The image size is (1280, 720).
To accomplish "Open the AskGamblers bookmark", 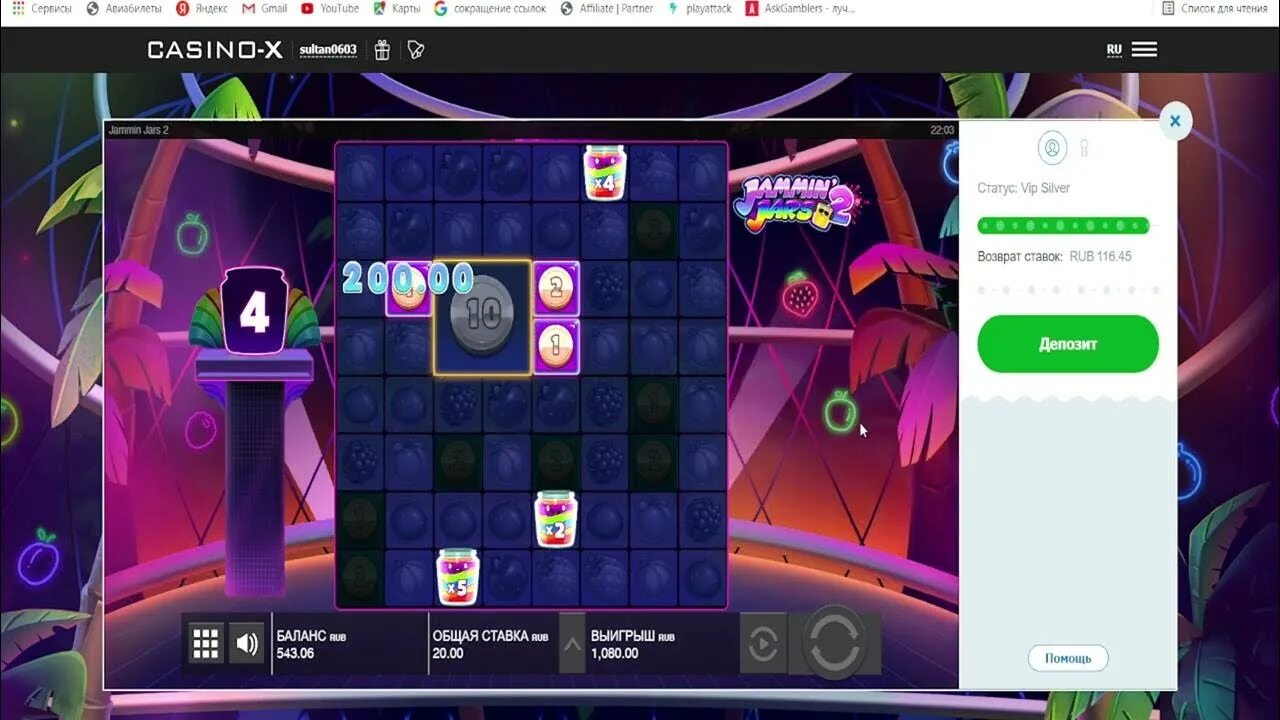I will click(800, 8).
